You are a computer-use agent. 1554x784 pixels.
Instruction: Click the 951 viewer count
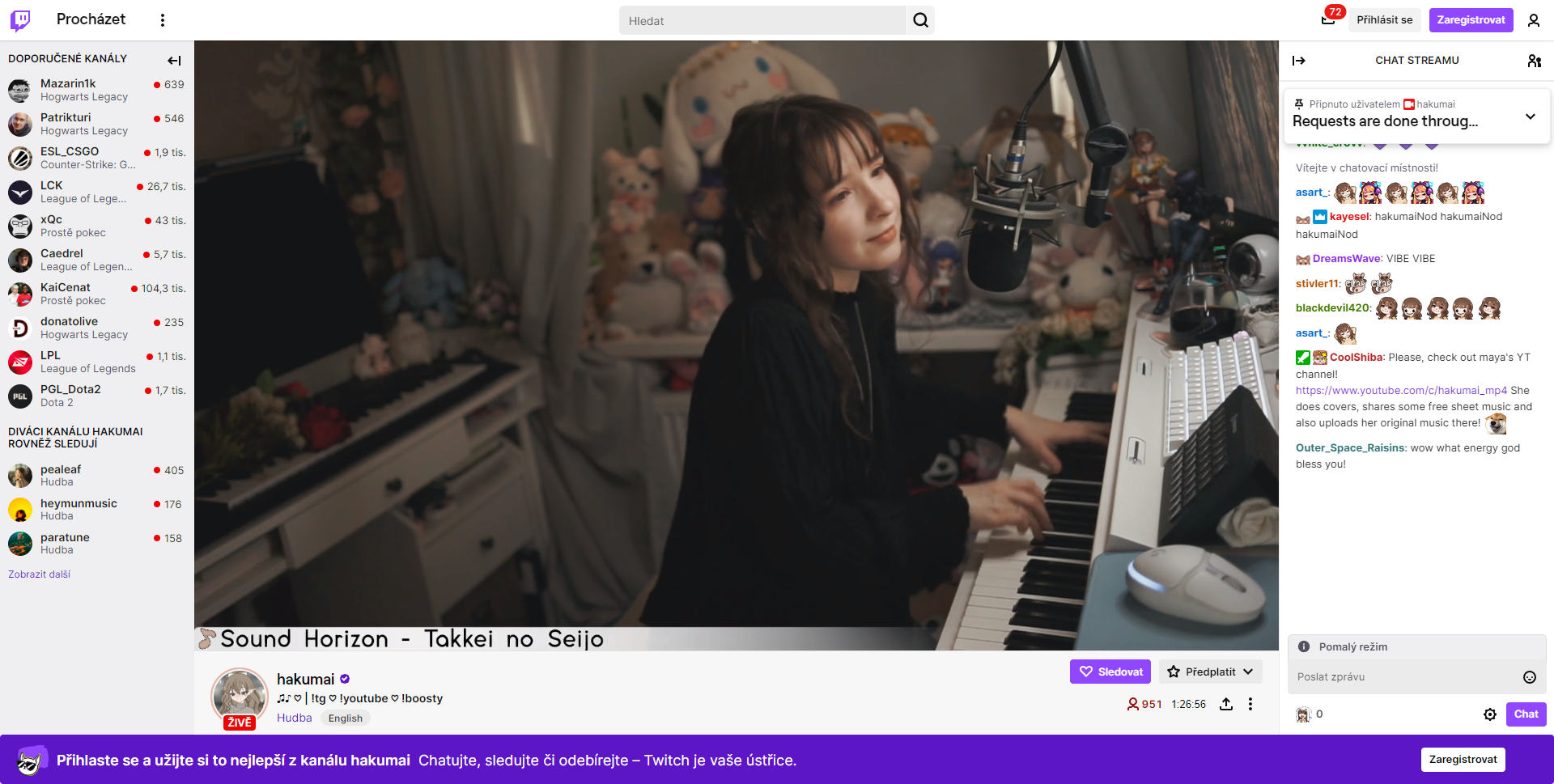click(x=1144, y=704)
